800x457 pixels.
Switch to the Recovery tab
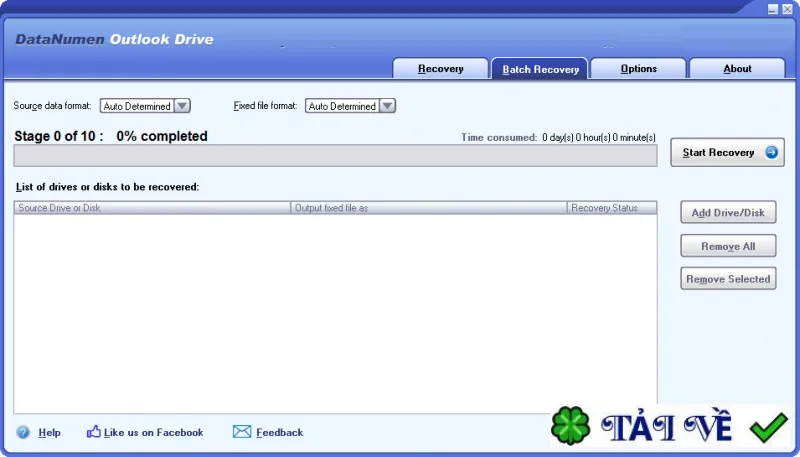click(x=440, y=68)
